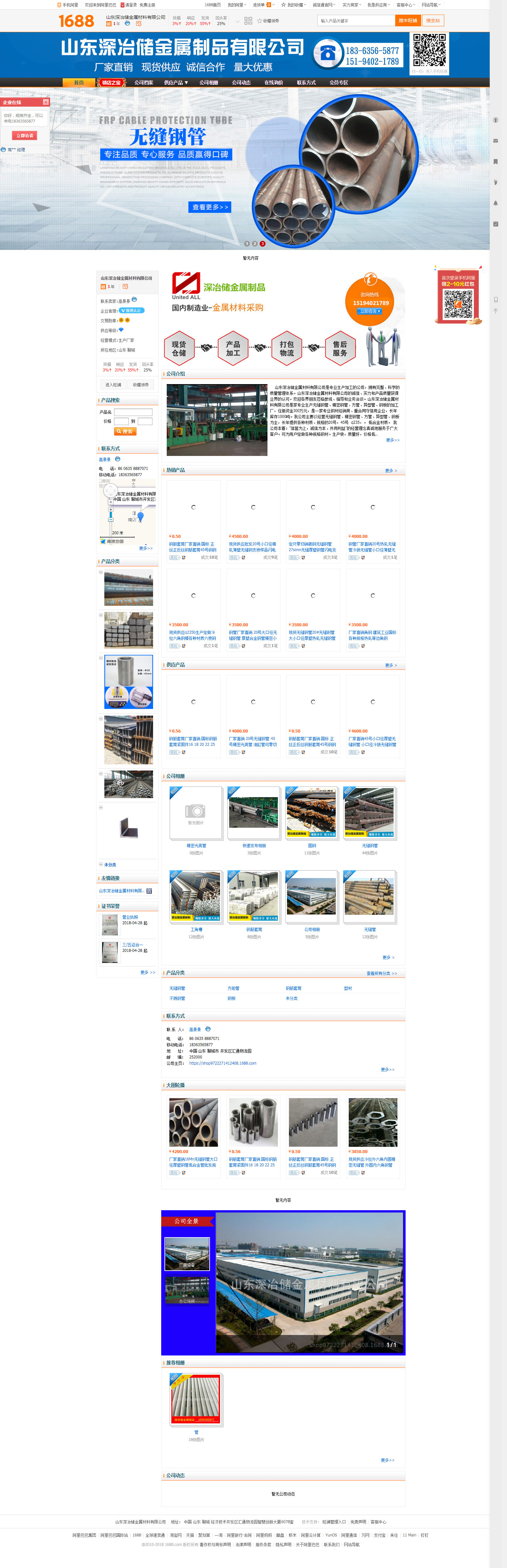507x1568 pixels.
Task: Click the Wangwang icon under 联系方式 in the sidebar
Action: pyautogui.click(x=117, y=459)
